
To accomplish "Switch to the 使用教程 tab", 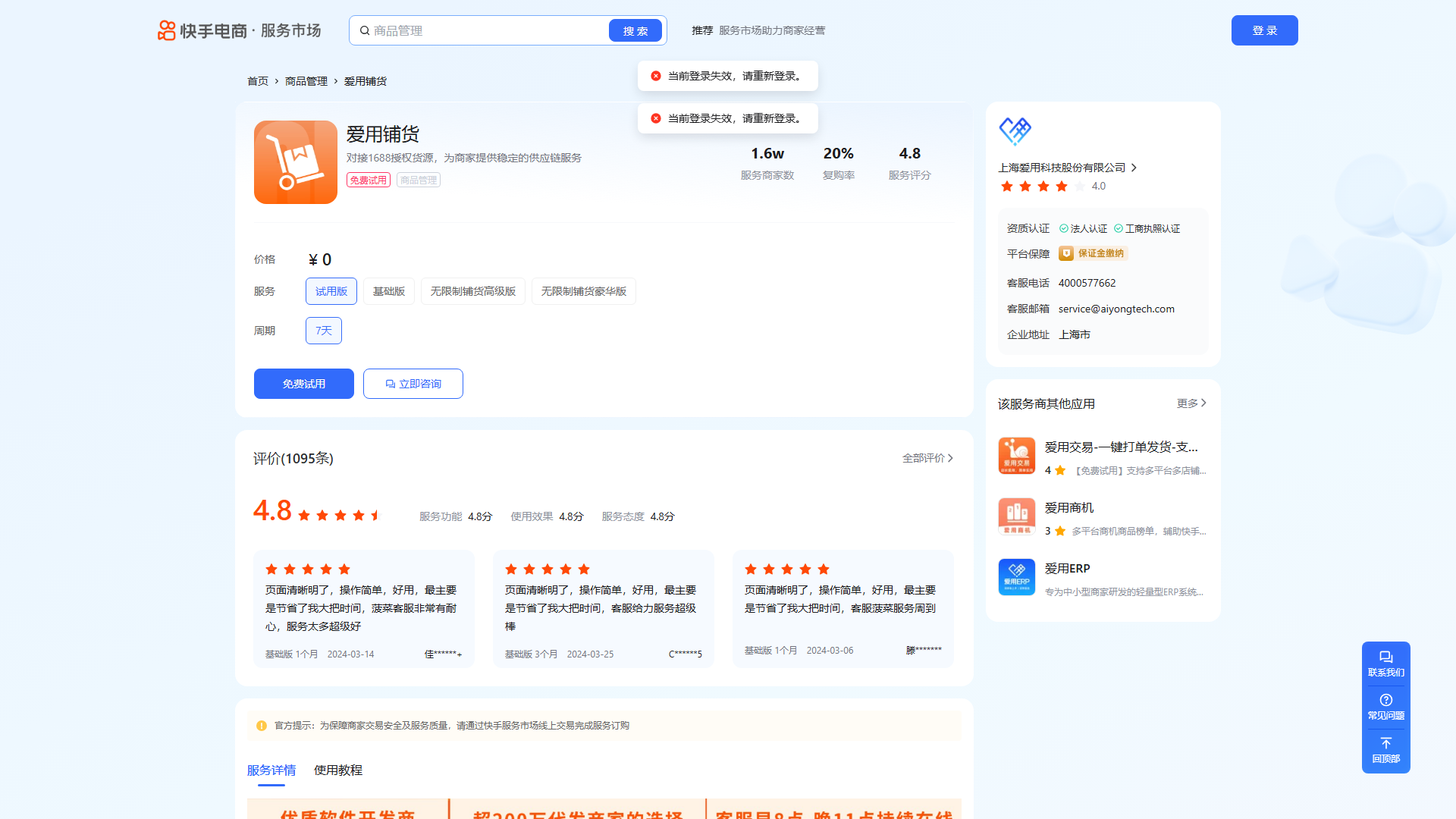I will 338,770.
